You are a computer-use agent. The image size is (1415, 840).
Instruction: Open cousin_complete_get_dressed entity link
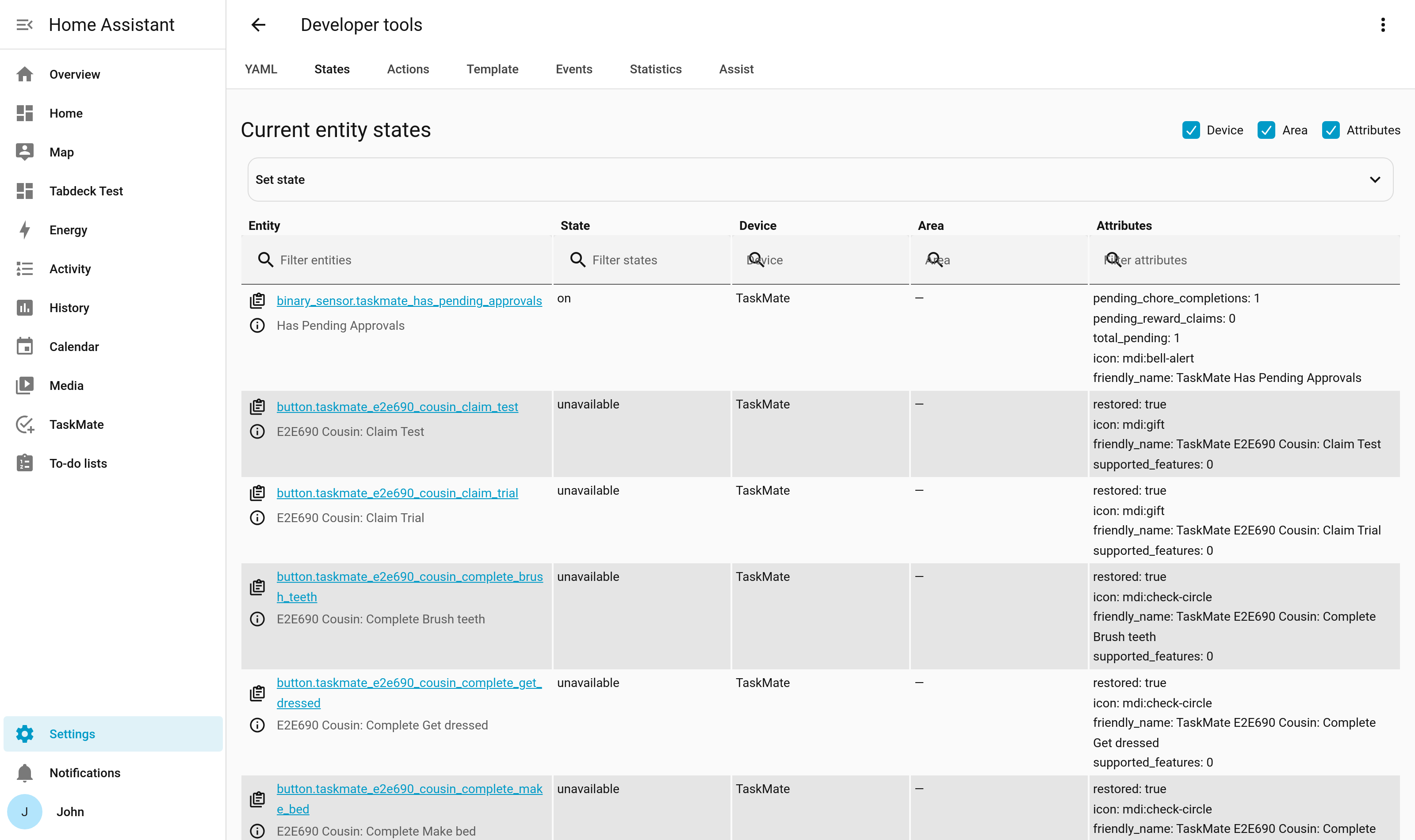pyautogui.click(x=409, y=693)
